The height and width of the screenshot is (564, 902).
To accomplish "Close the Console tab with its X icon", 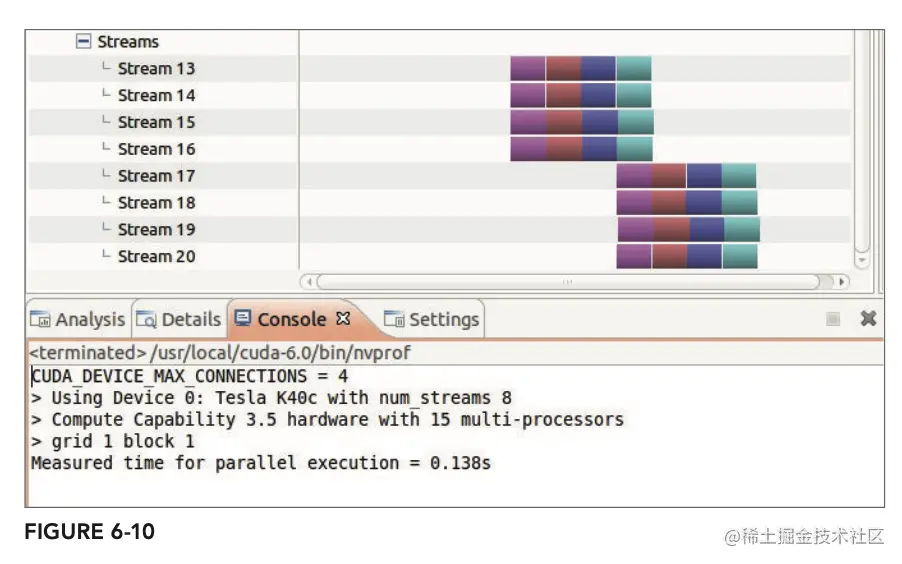I will tap(343, 318).
